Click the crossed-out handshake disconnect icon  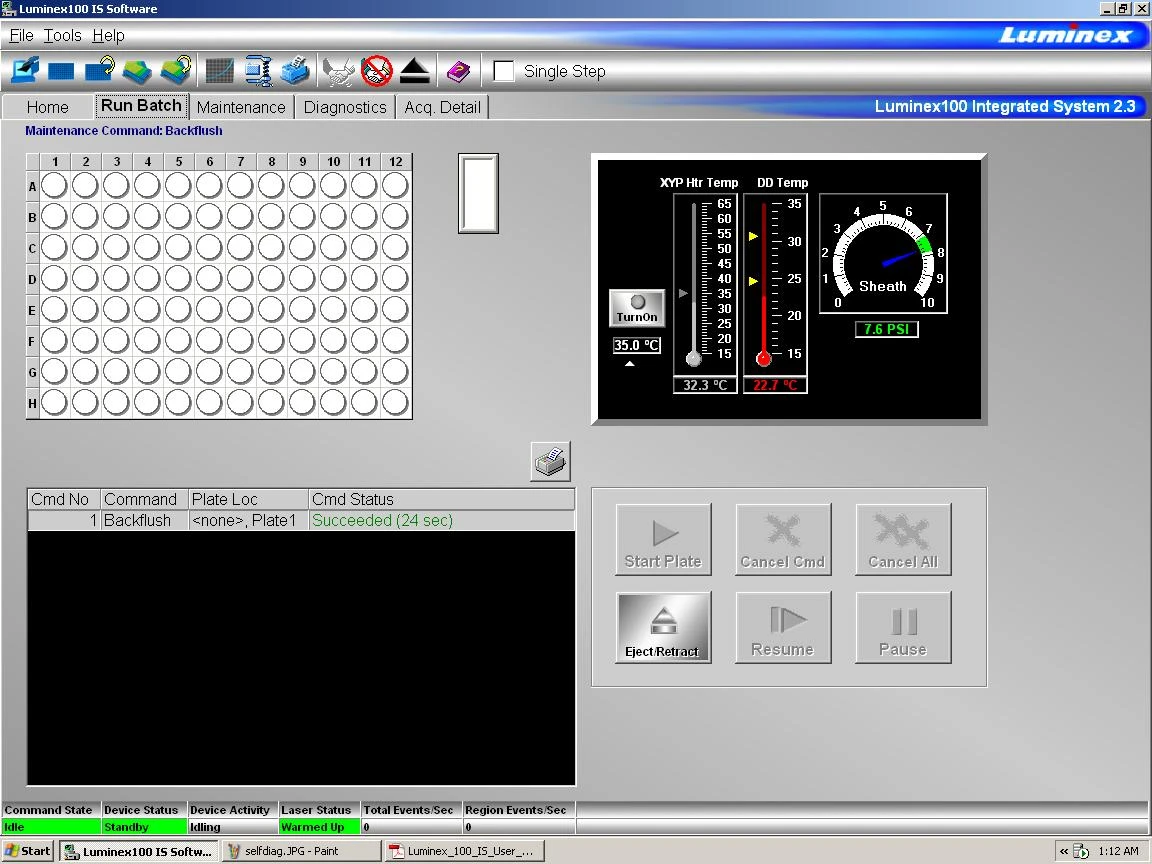pyautogui.click(x=377, y=71)
